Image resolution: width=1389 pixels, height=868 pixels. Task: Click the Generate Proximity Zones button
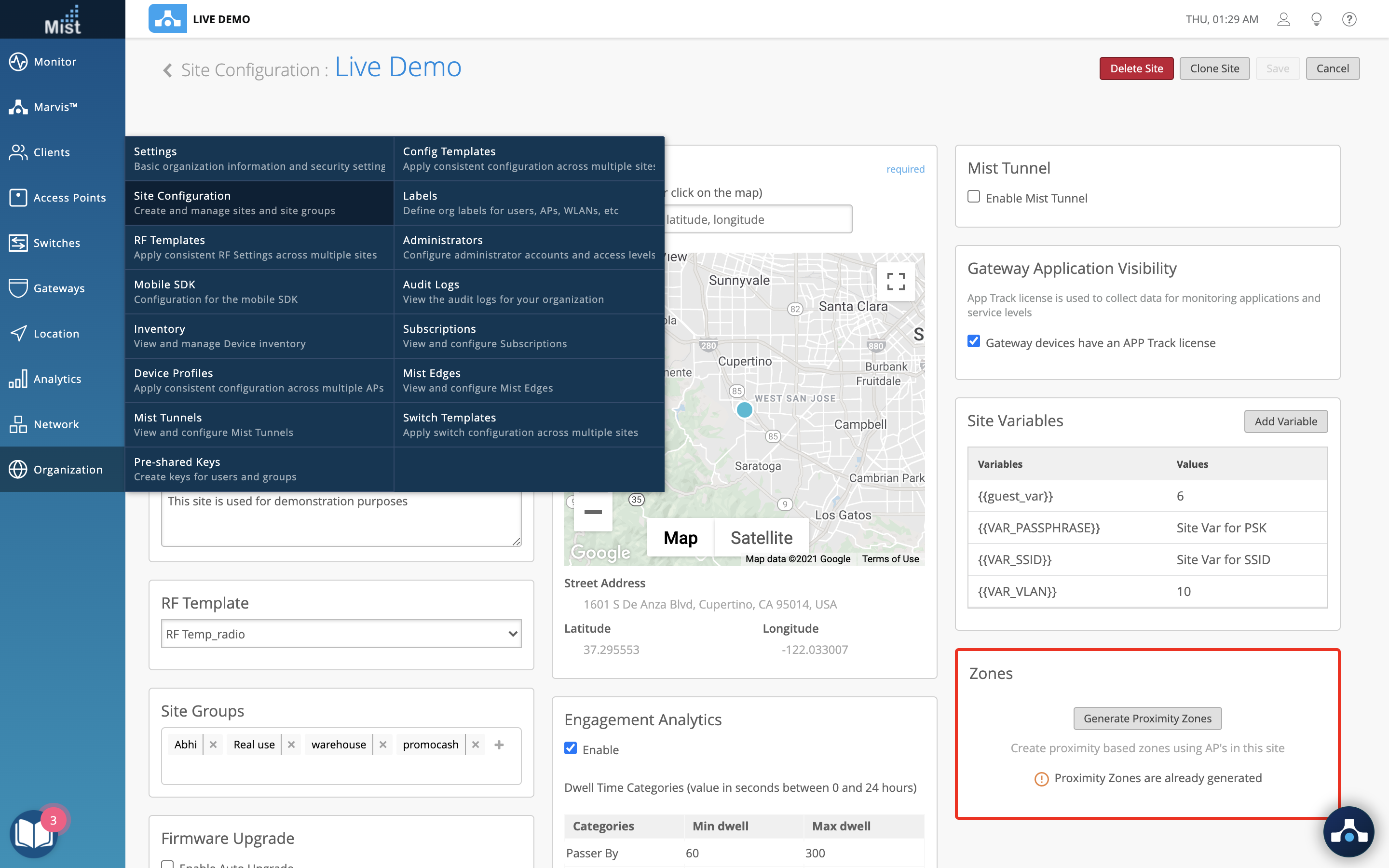pyautogui.click(x=1147, y=718)
